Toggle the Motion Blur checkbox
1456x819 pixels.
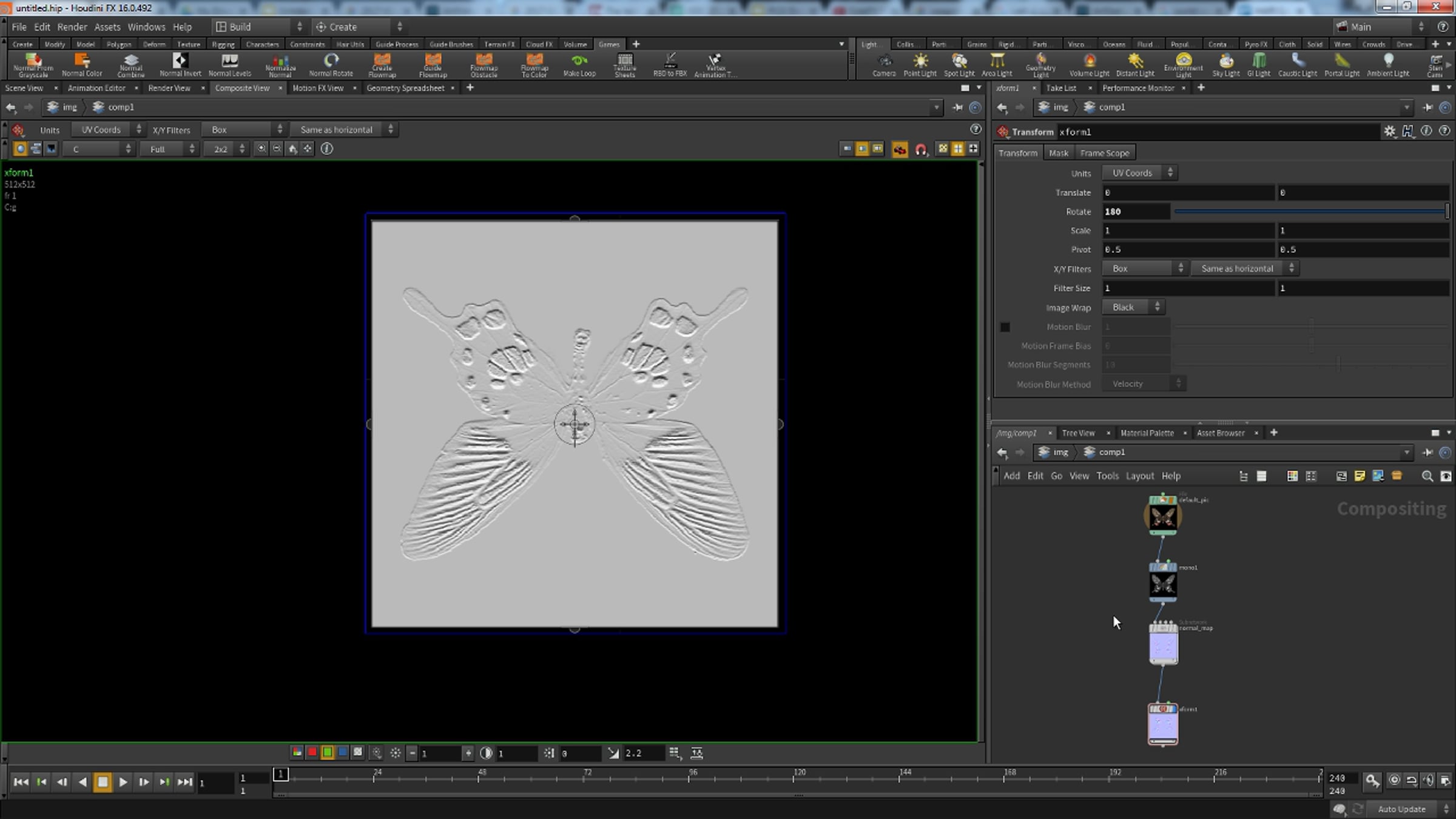point(1005,327)
